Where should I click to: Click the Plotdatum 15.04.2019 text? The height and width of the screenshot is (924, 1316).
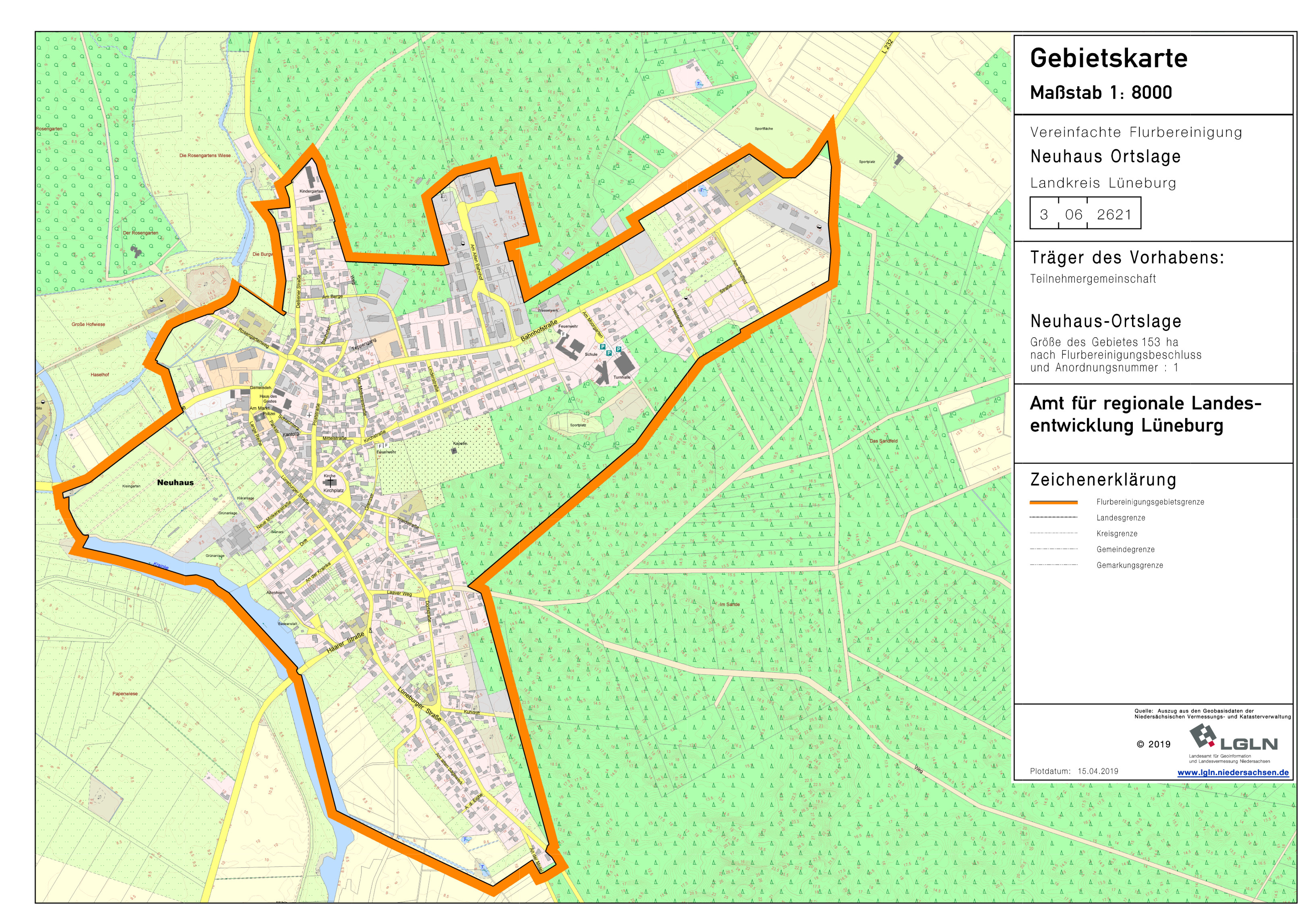pyautogui.click(x=1074, y=771)
